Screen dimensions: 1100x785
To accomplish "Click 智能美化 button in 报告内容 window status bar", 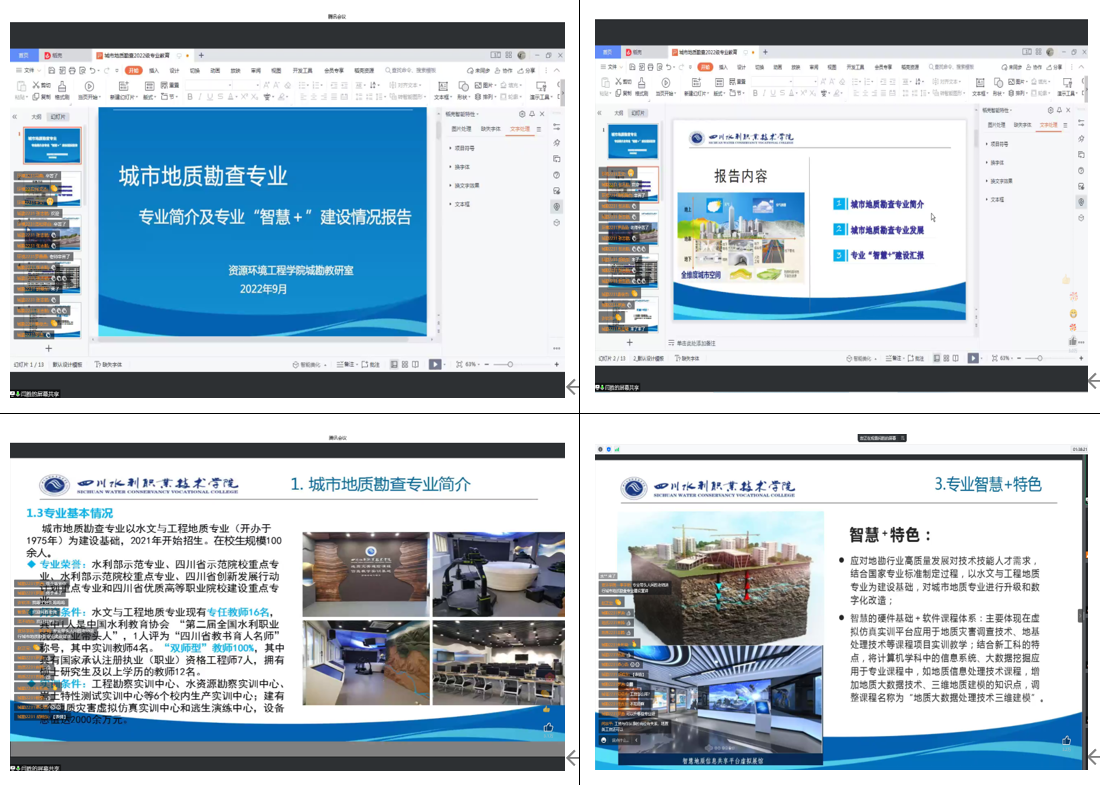I will 861,358.
